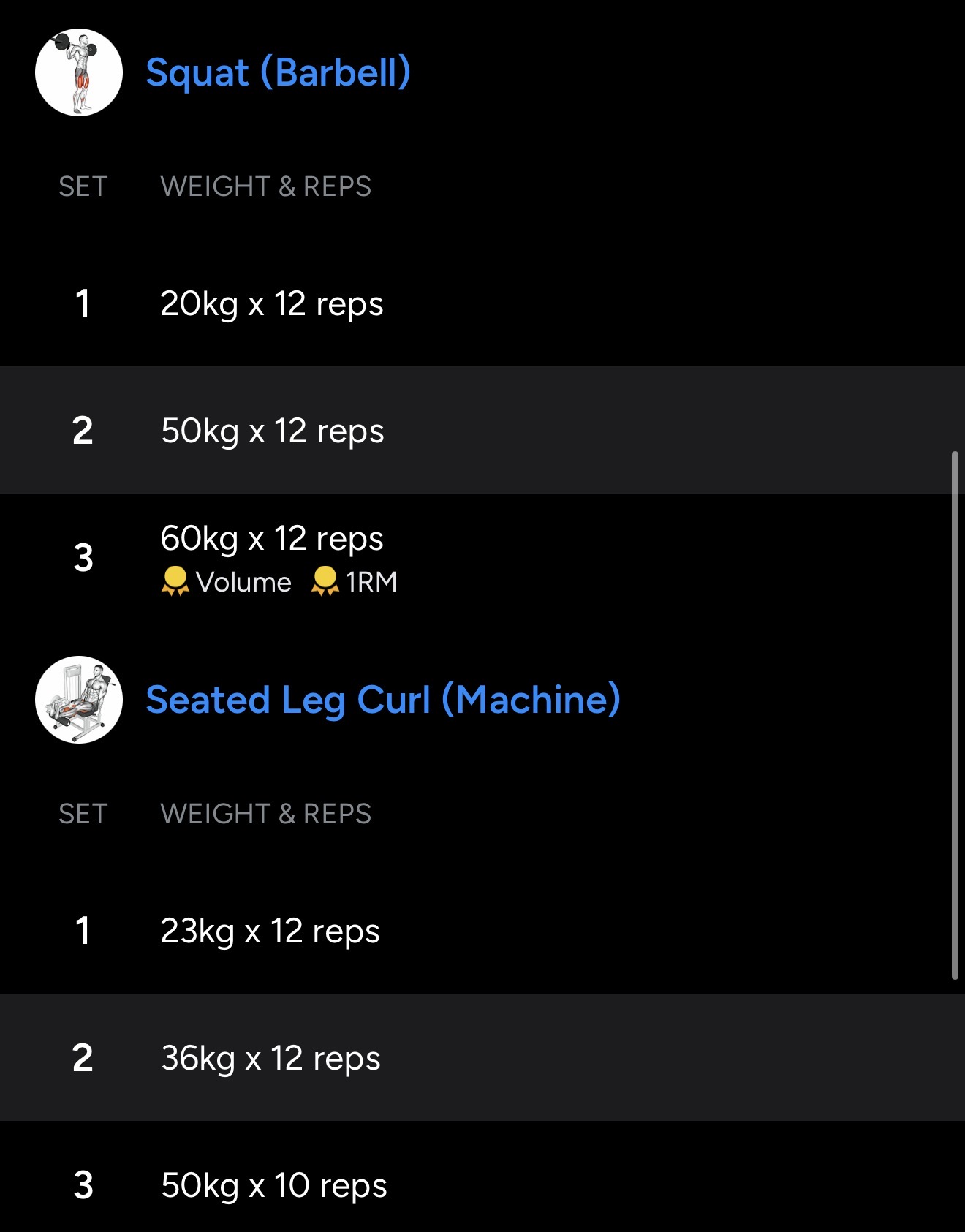The width and height of the screenshot is (965, 1232).
Task: Click set number 2 of Seated Leg Curl
Action: click(83, 1058)
